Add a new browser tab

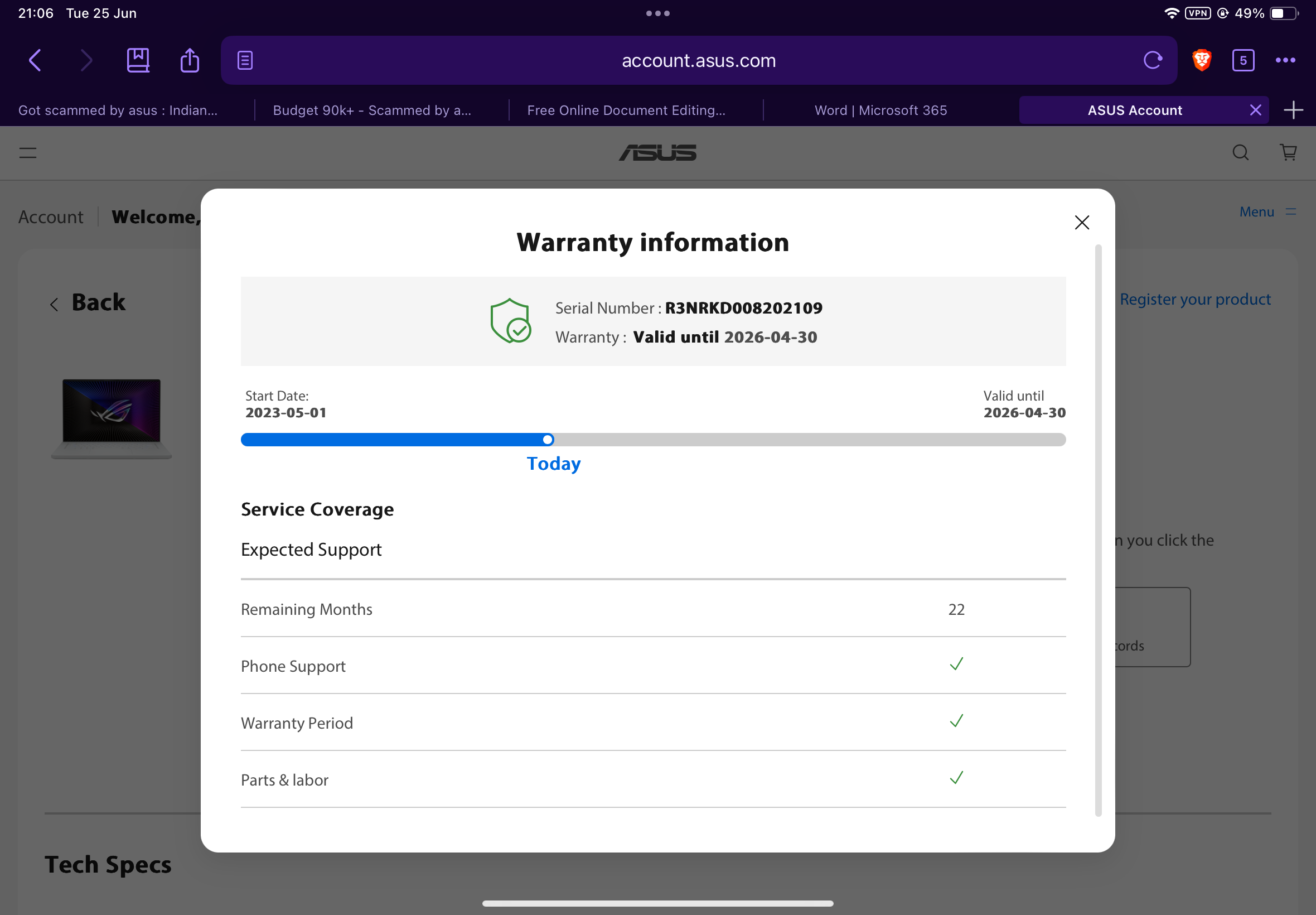pyautogui.click(x=1294, y=110)
